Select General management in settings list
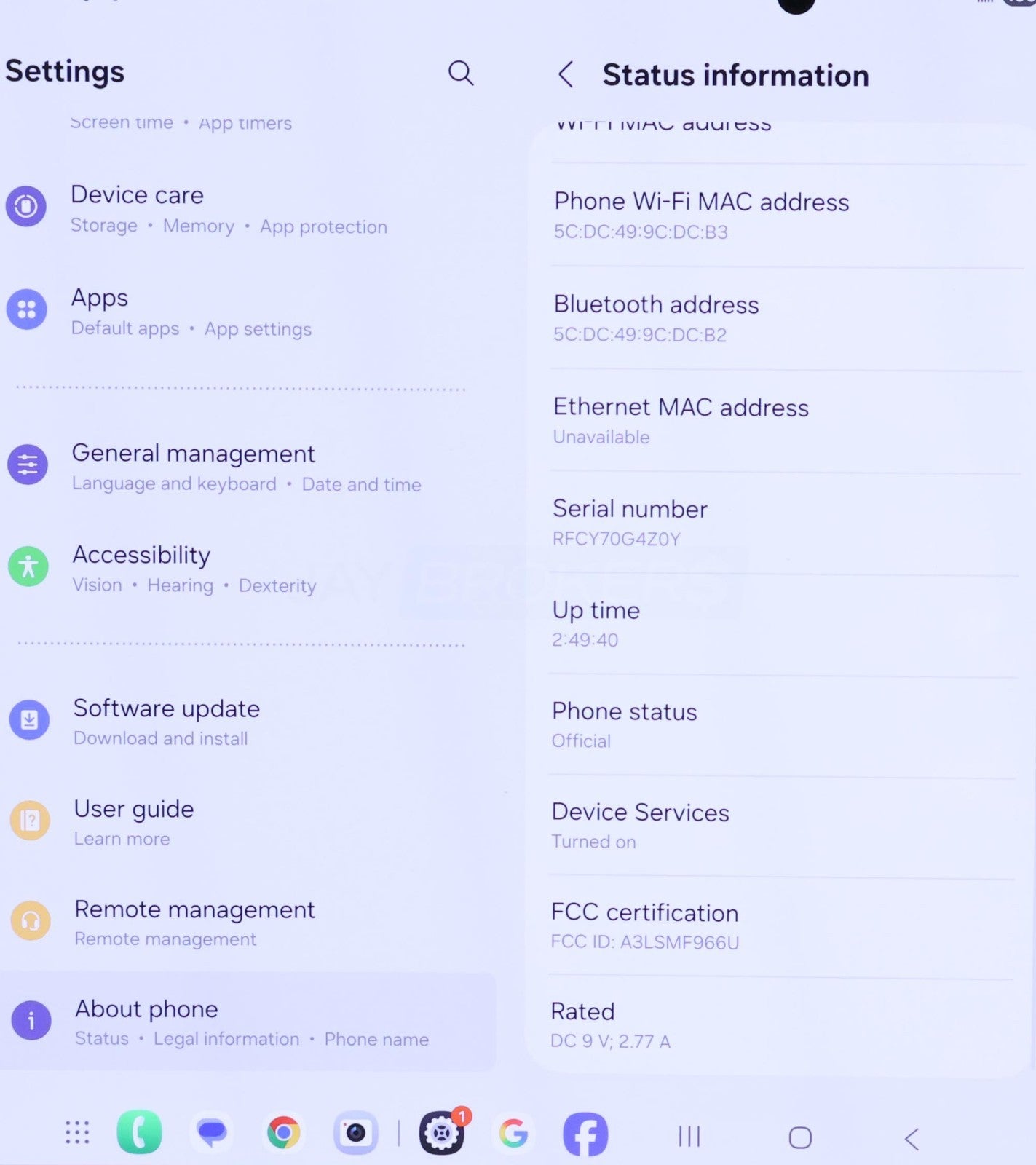 point(246,467)
